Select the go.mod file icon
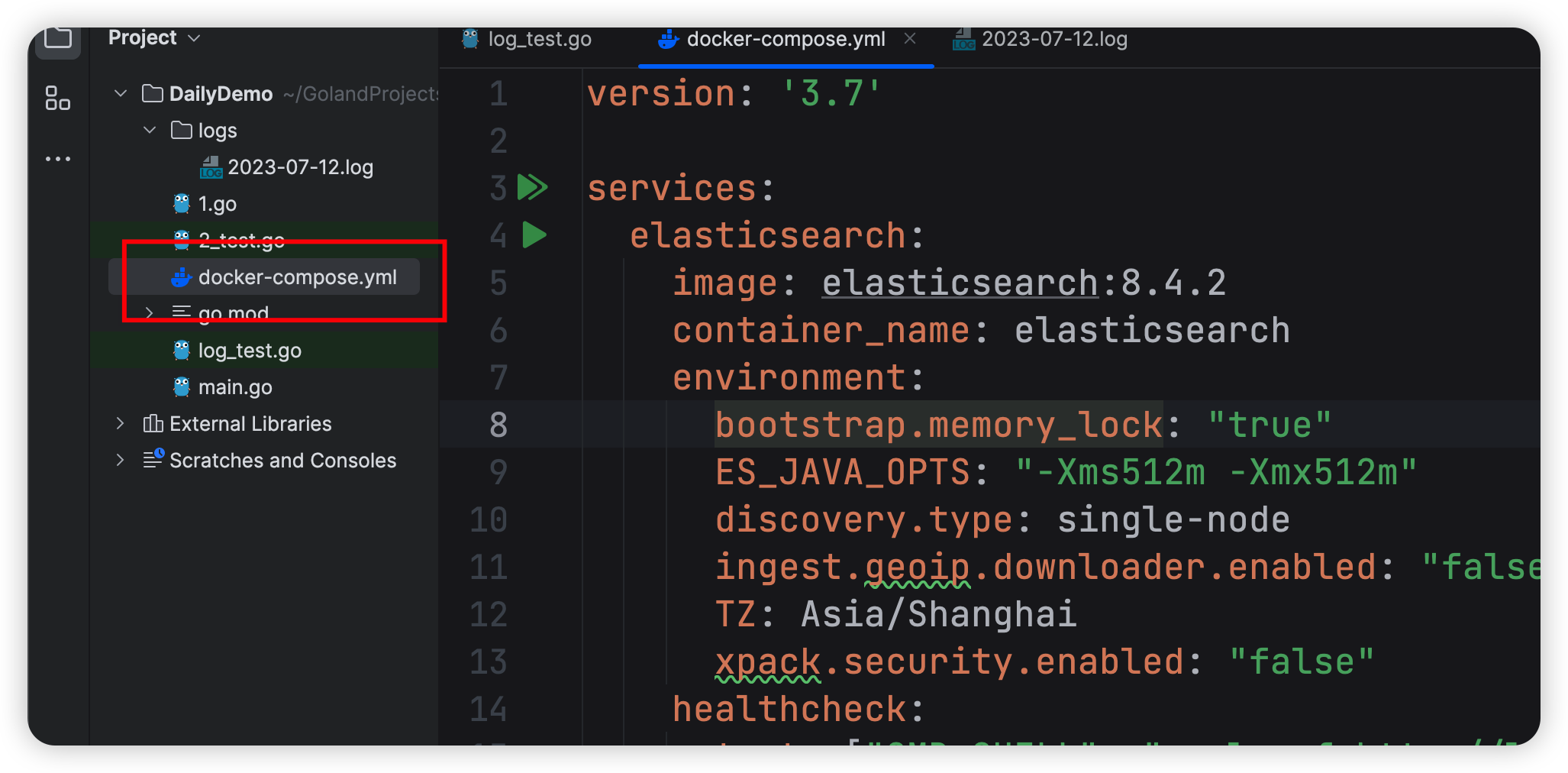1568x773 pixels. click(181, 311)
